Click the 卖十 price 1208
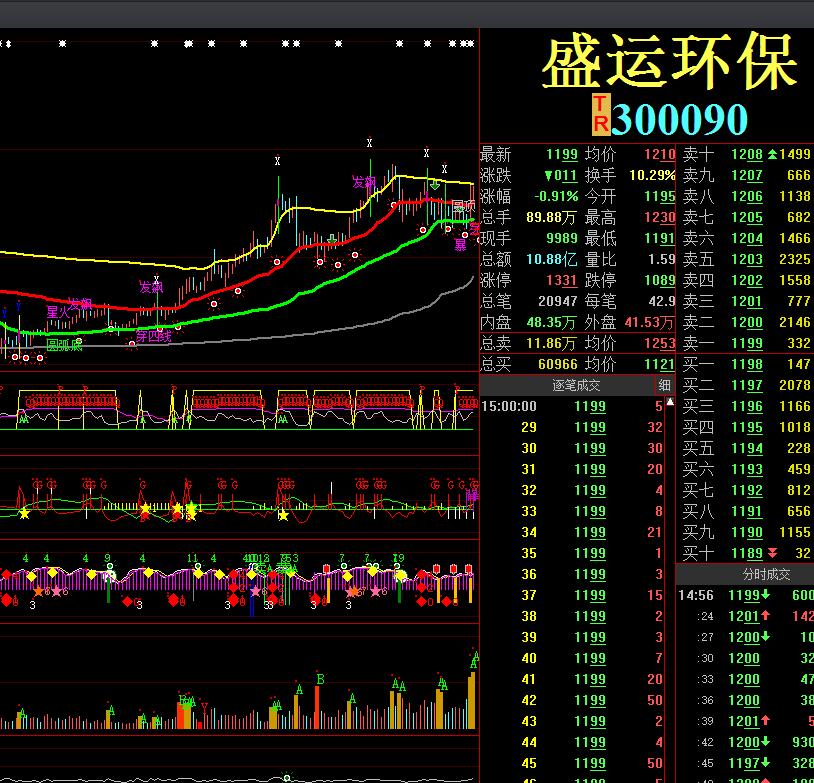 pos(747,154)
